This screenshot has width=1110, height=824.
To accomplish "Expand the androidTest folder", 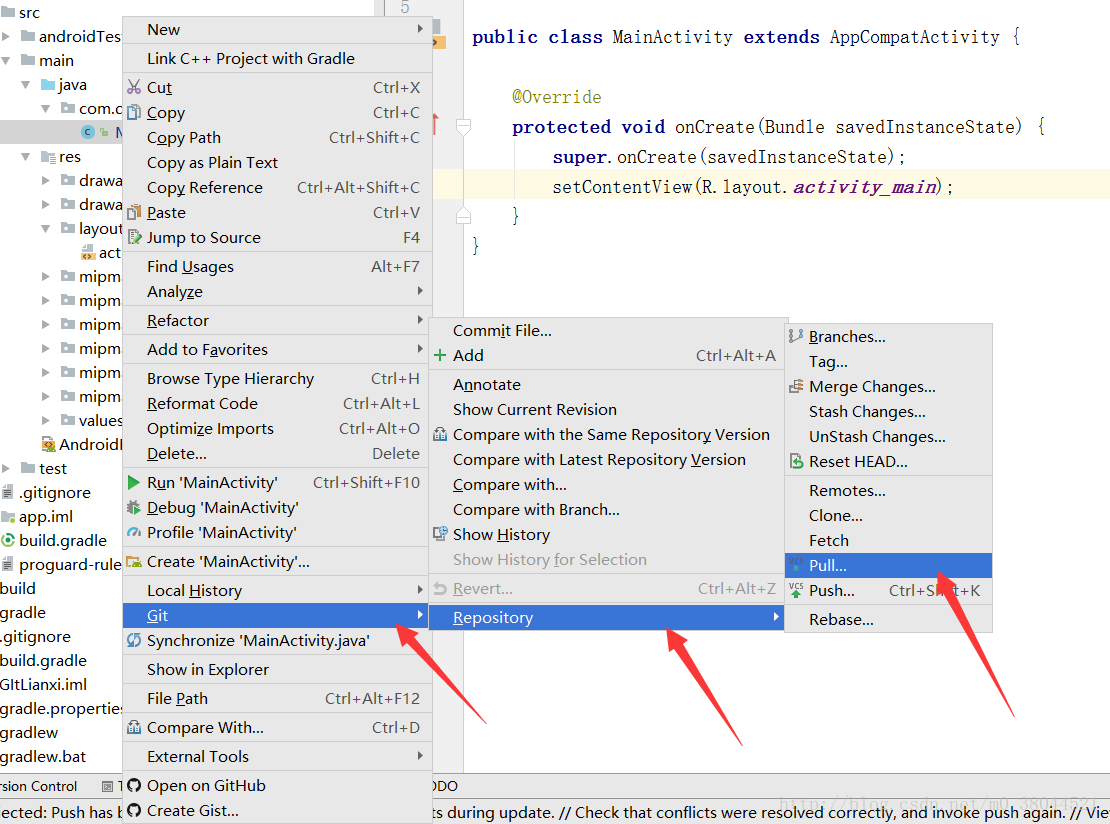I will pos(6,36).
